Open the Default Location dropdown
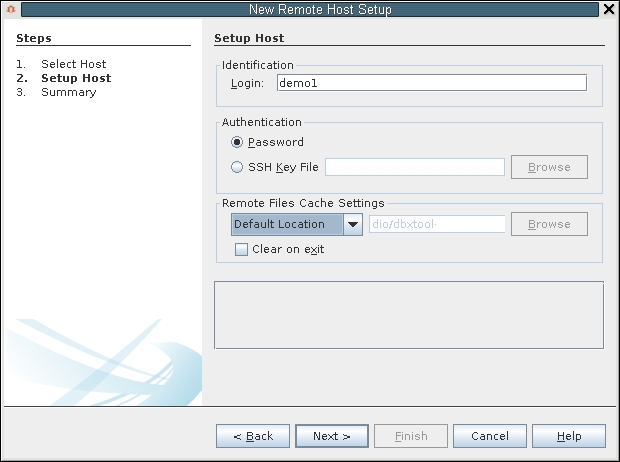Screen dimensions: 620x462 [x=286, y=224]
